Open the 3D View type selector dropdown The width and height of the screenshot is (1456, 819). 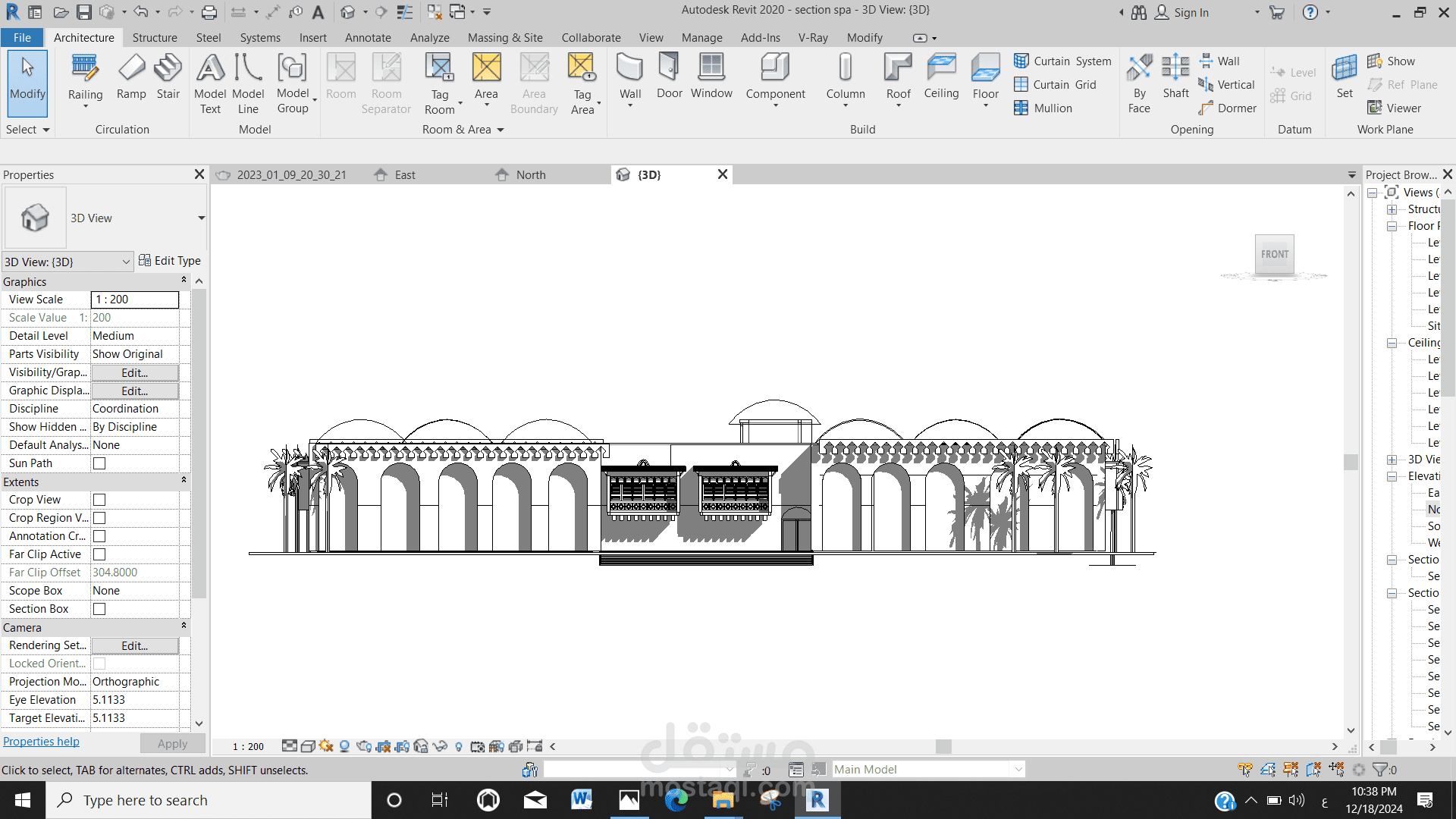coord(201,218)
